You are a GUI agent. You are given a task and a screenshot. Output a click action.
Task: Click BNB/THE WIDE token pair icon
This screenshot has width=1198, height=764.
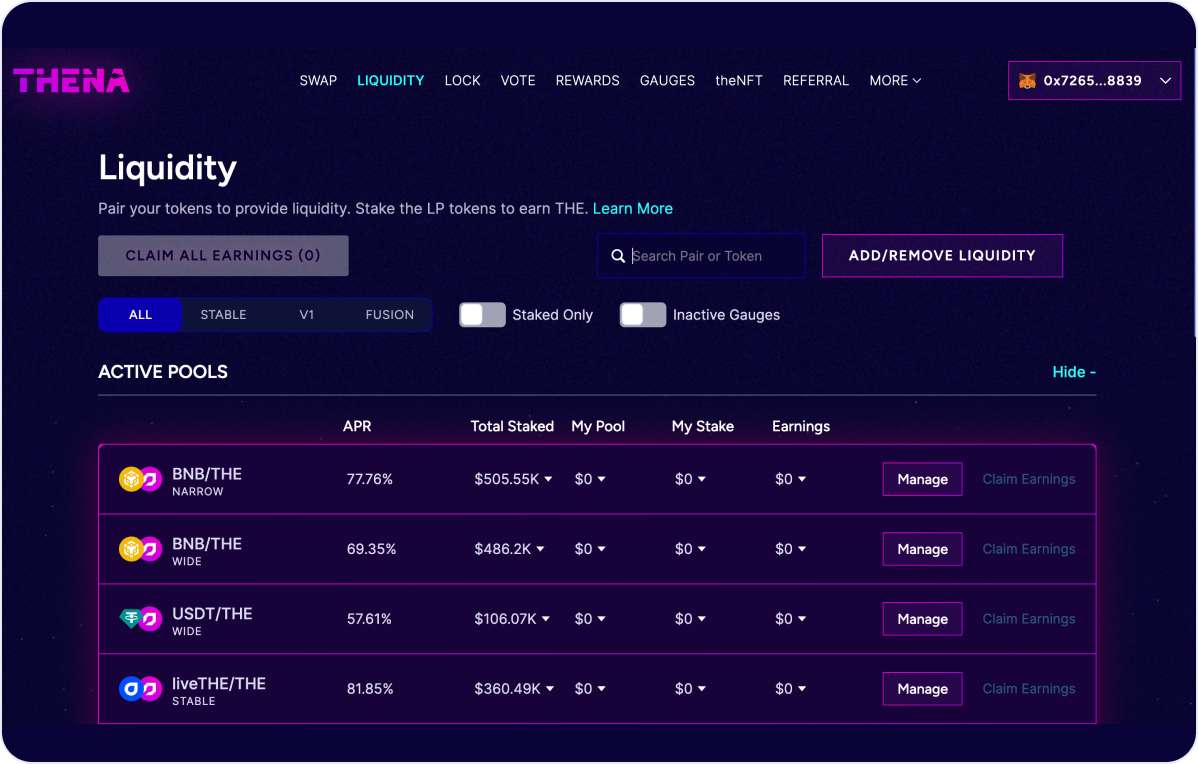pyautogui.click(x=141, y=549)
